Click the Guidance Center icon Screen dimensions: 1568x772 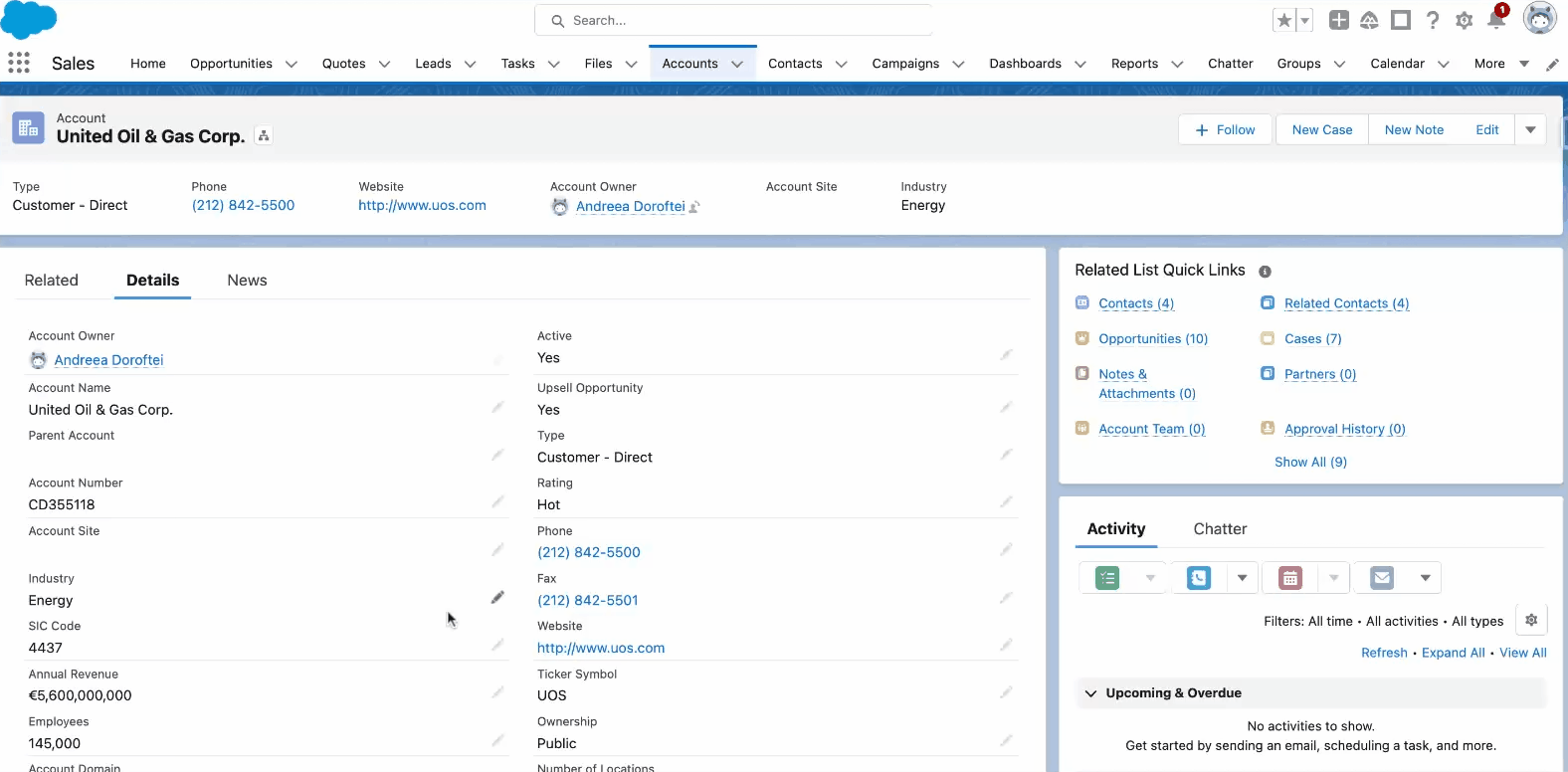(x=1401, y=20)
